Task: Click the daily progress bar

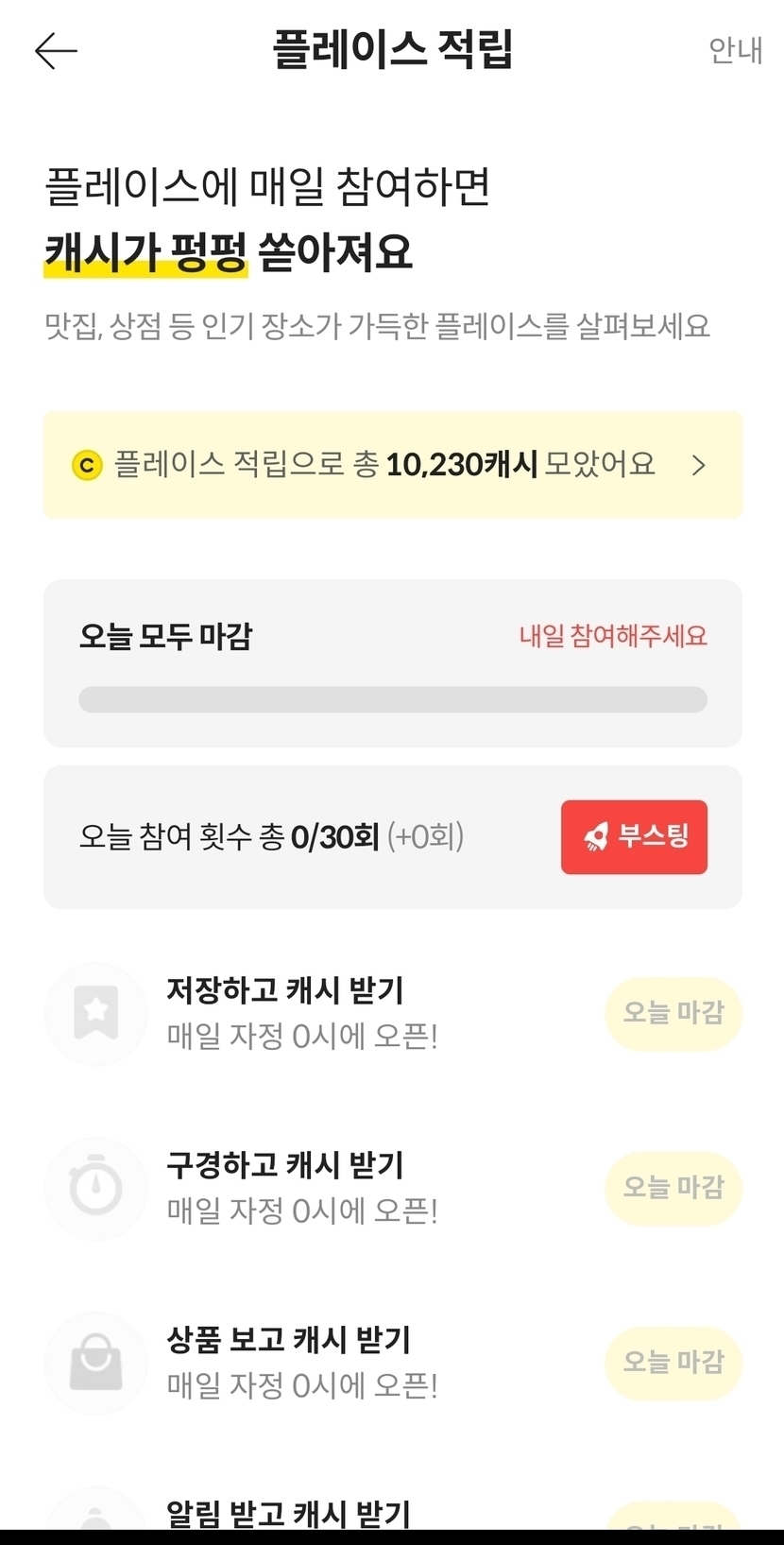Action: (392, 699)
